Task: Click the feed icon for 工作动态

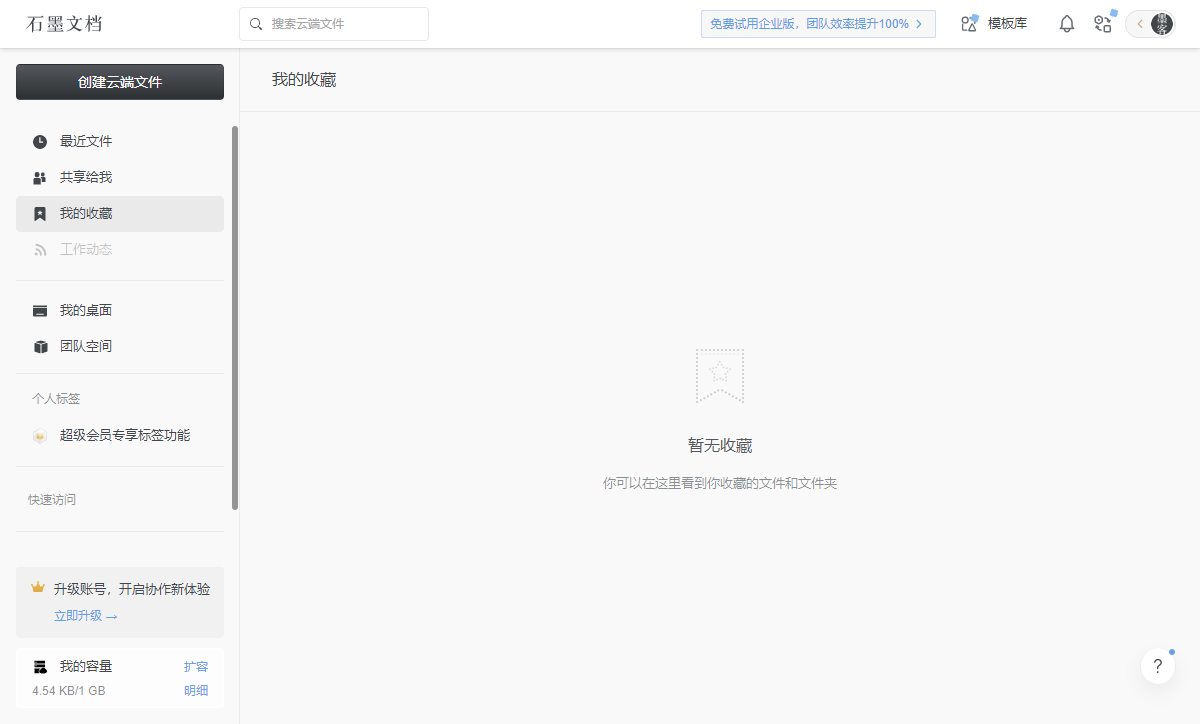Action: (x=40, y=250)
